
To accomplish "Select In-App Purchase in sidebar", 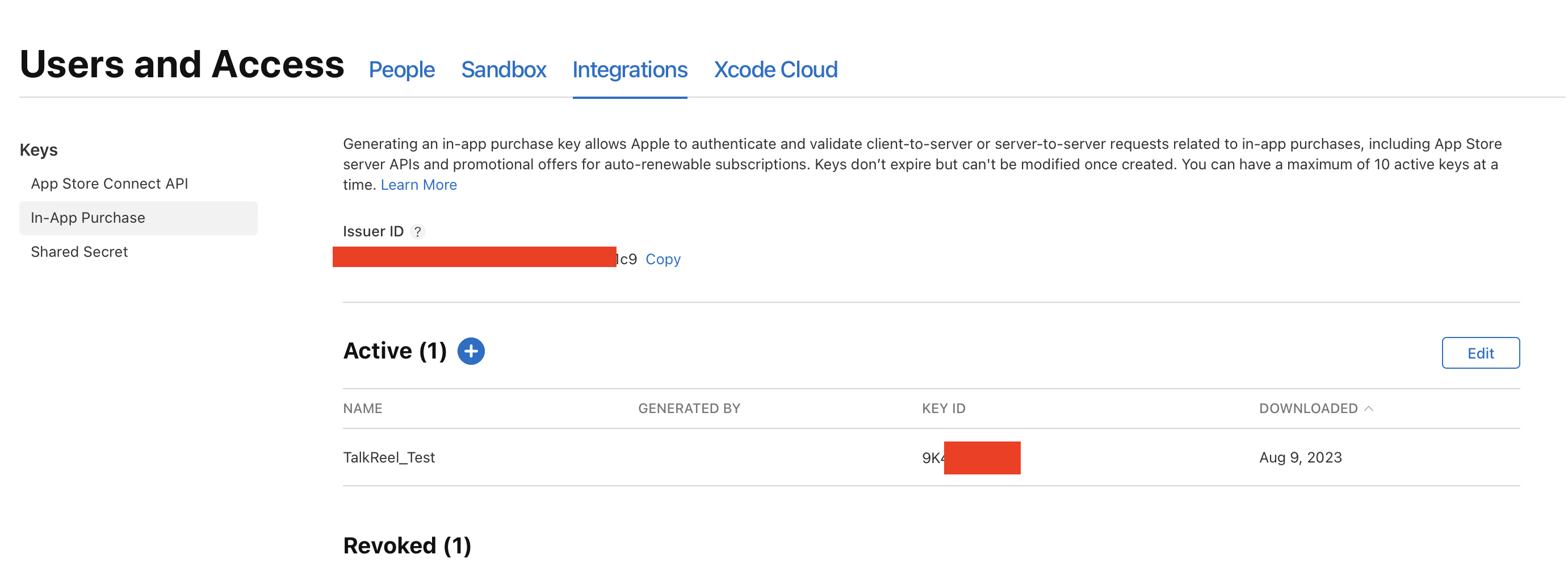I will pyautogui.click(x=88, y=218).
